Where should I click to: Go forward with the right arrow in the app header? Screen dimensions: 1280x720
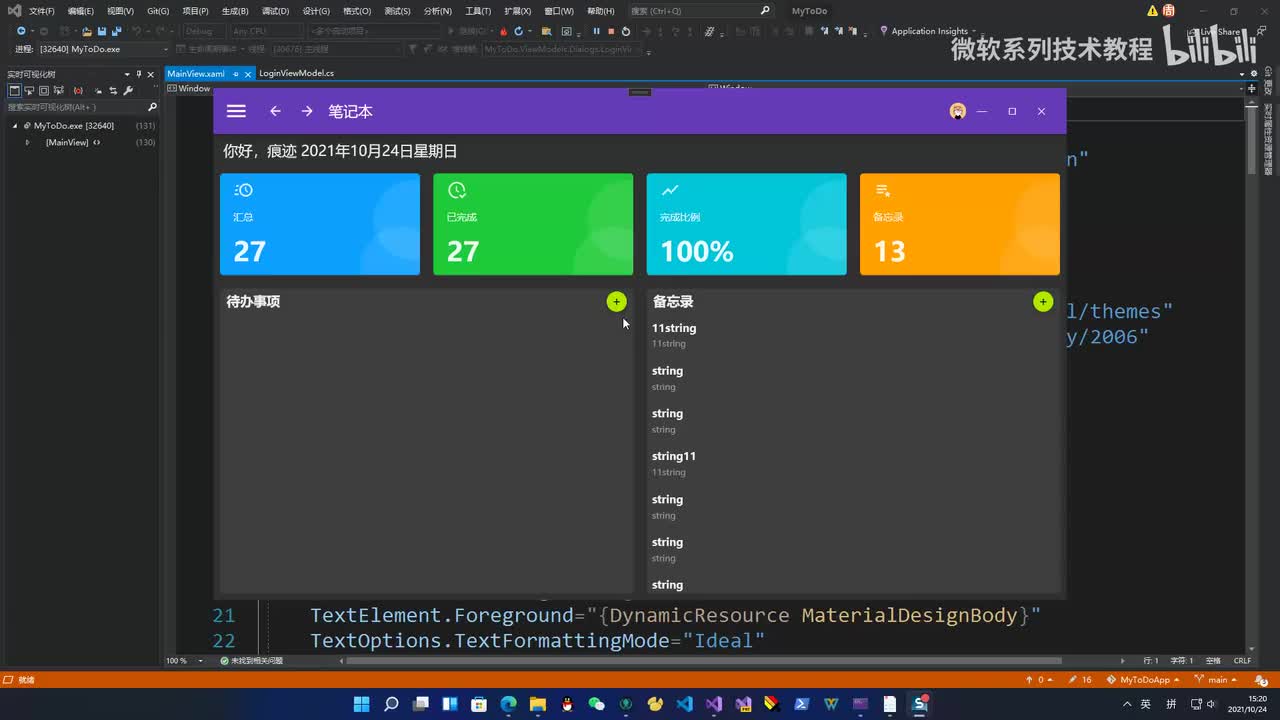pyautogui.click(x=307, y=111)
